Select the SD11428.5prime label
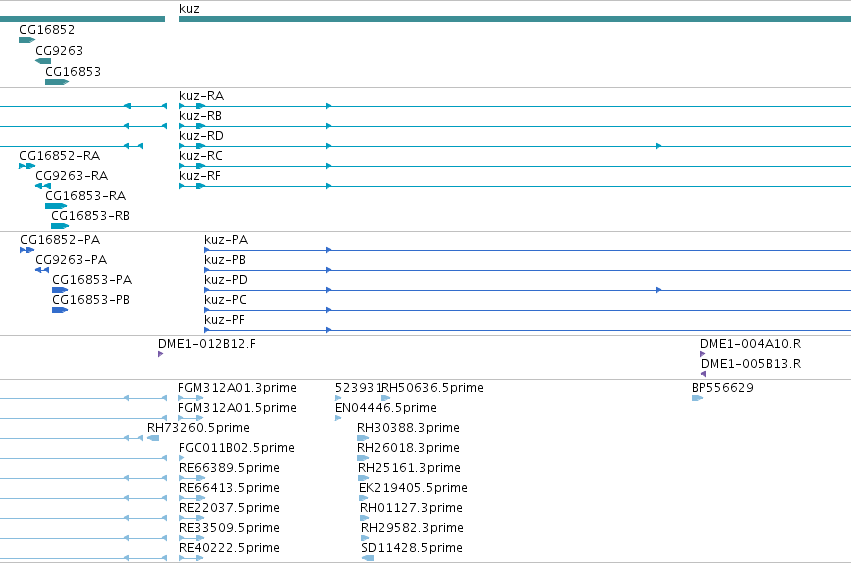Screen dimensions: 851x563 tap(412, 548)
